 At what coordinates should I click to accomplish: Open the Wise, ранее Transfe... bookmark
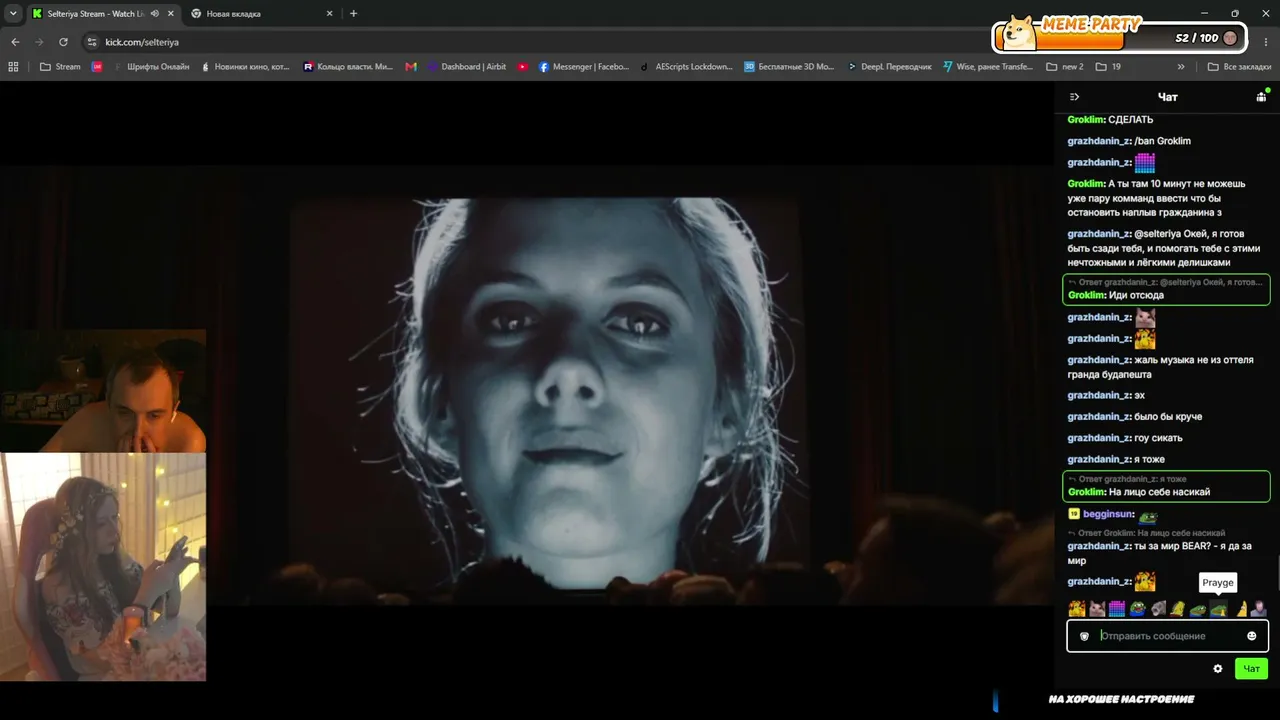click(x=988, y=67)
